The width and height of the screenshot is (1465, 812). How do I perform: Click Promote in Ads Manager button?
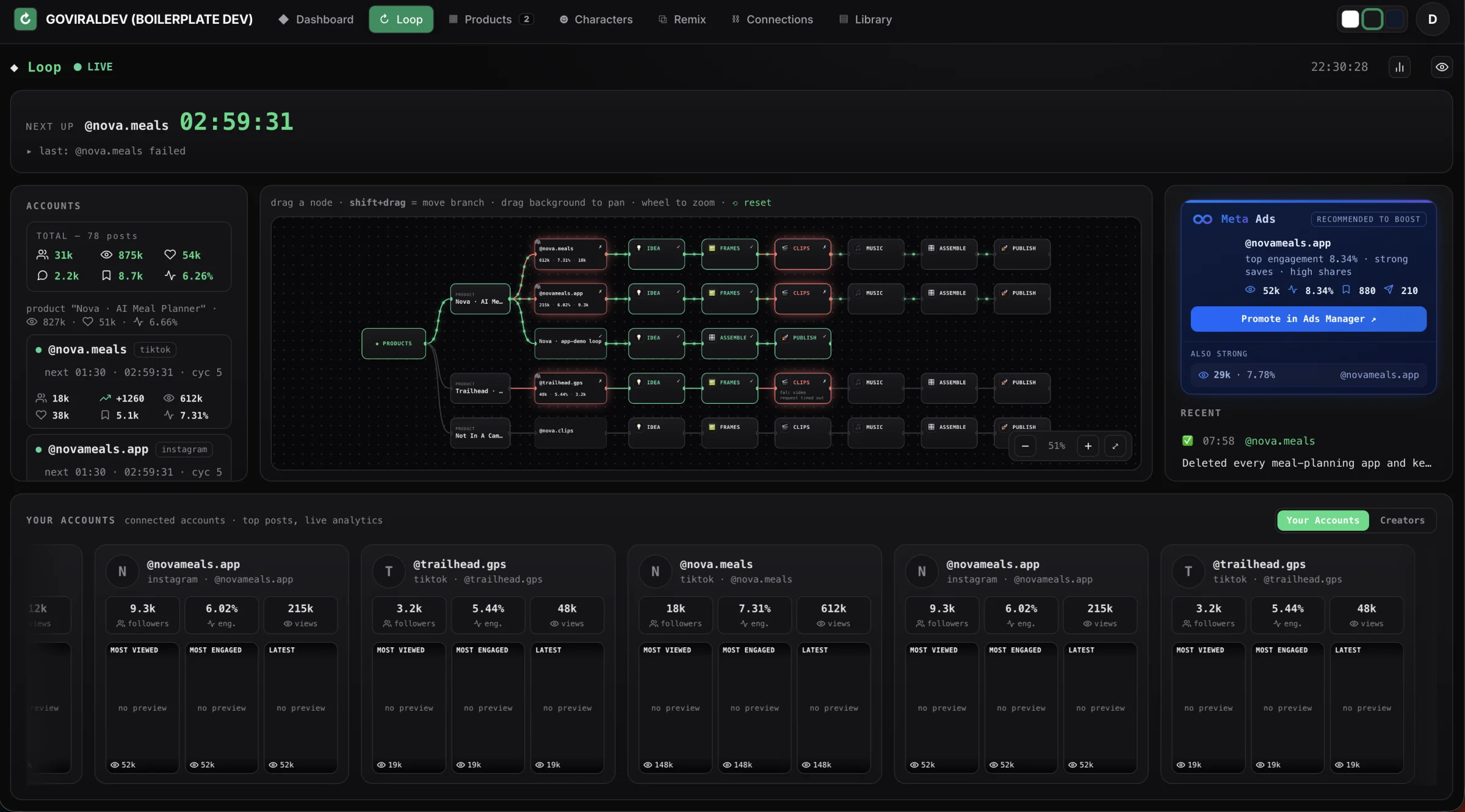[x=1308, y=319]
